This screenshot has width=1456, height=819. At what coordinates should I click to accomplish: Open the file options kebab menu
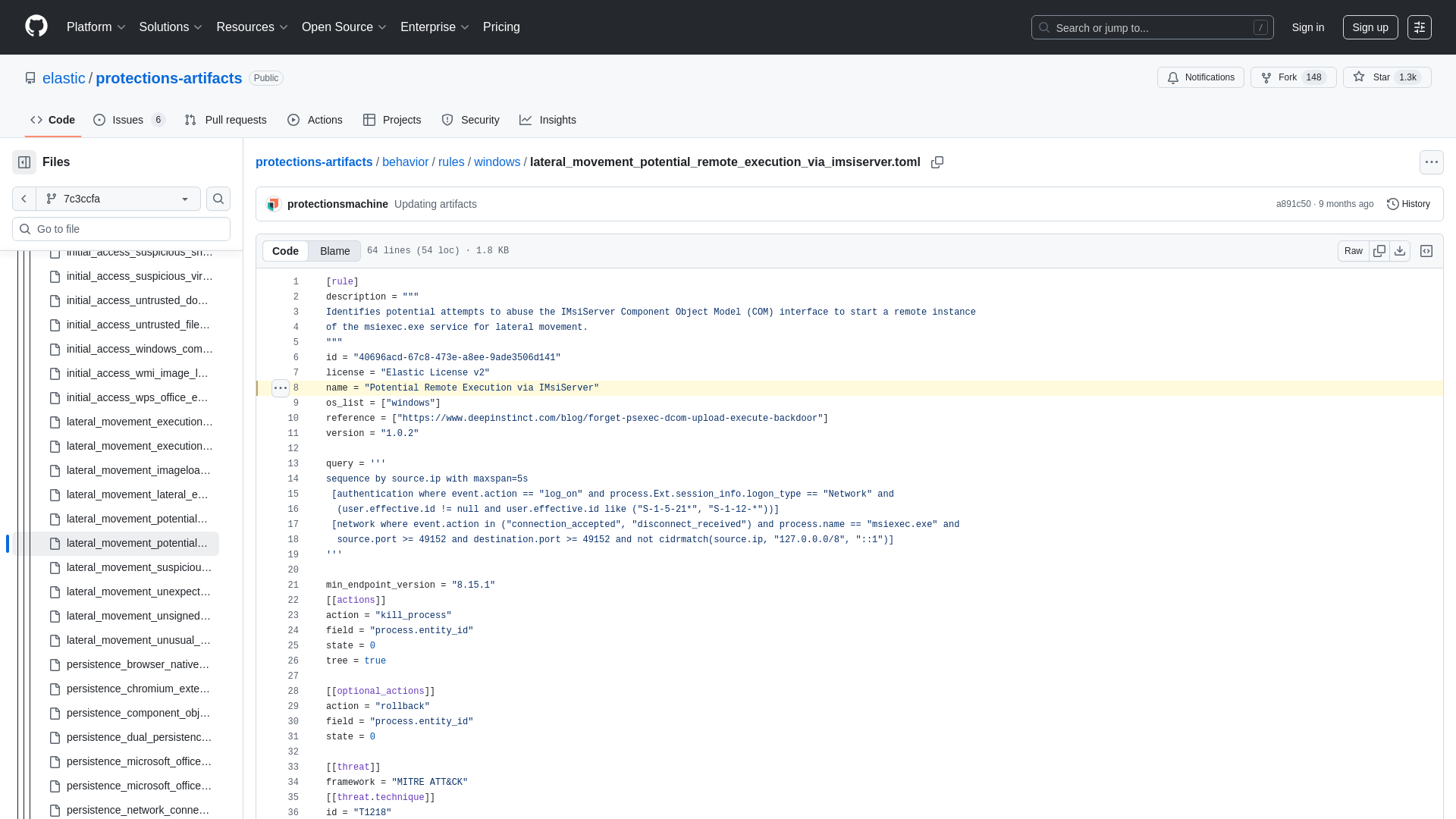point(1432,162)
